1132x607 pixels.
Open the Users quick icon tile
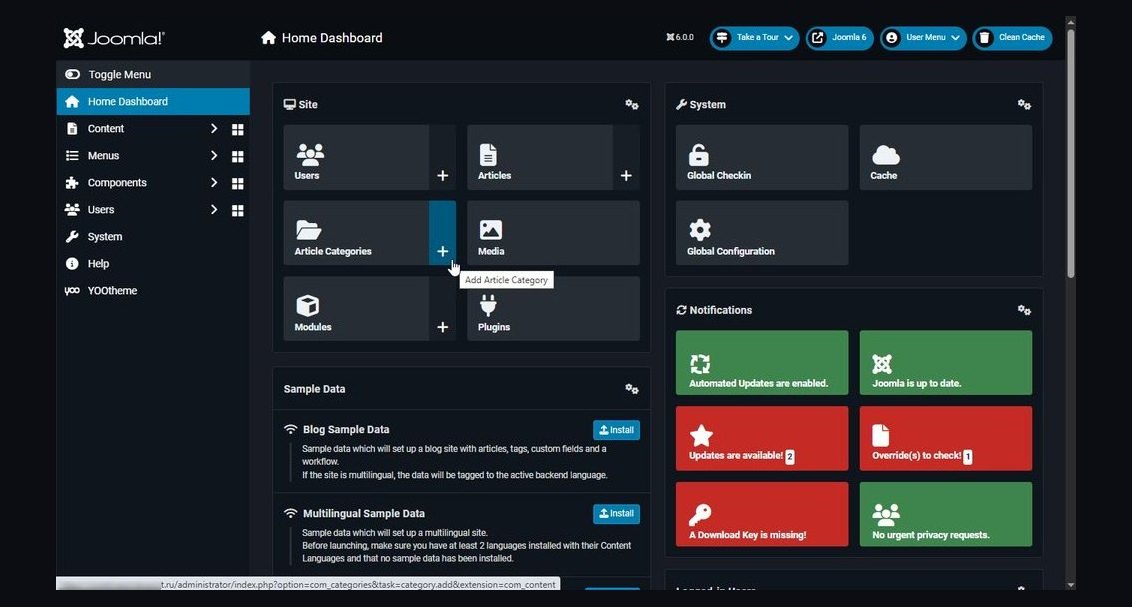pyautogui.click(x=356, y=157)
